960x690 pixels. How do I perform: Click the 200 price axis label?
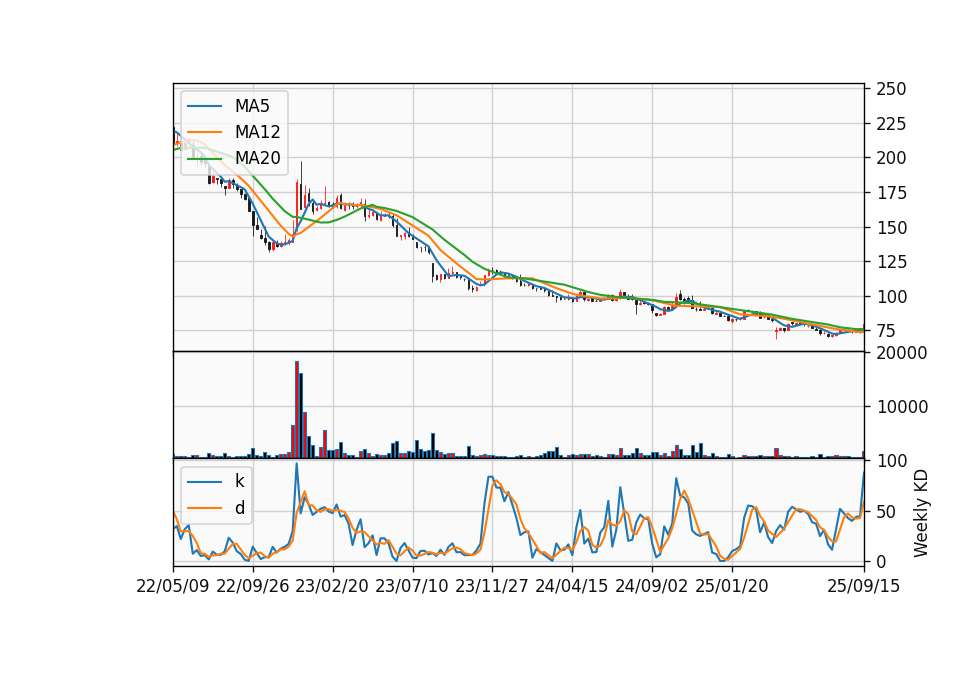click(891, 158)
